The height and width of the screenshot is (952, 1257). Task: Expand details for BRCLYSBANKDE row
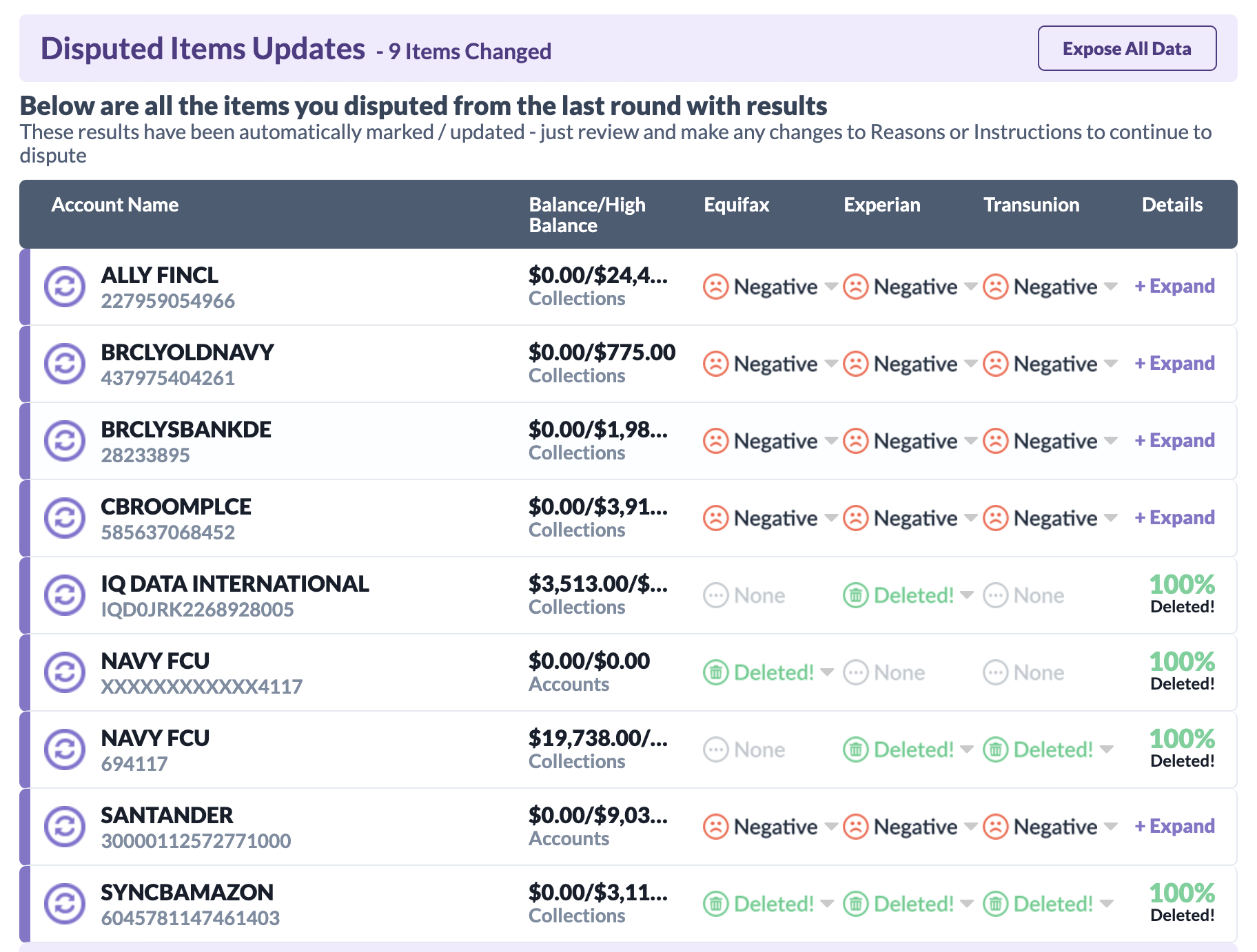(x=1174, y=441)
